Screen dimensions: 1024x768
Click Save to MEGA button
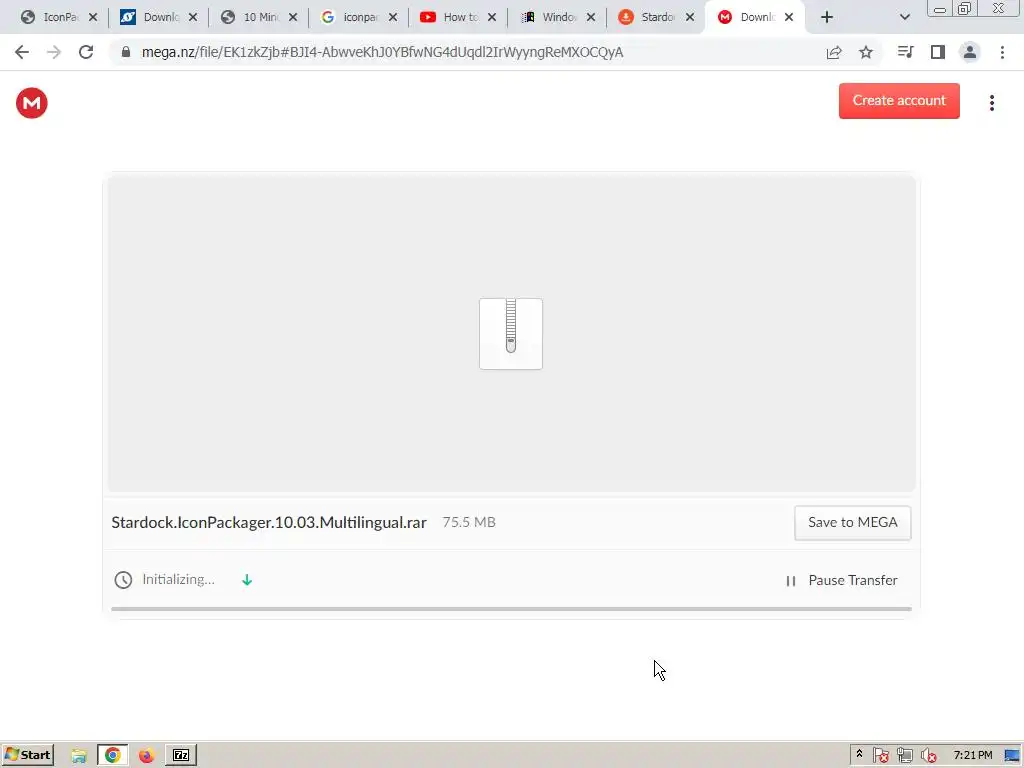[x=852, y=522]
